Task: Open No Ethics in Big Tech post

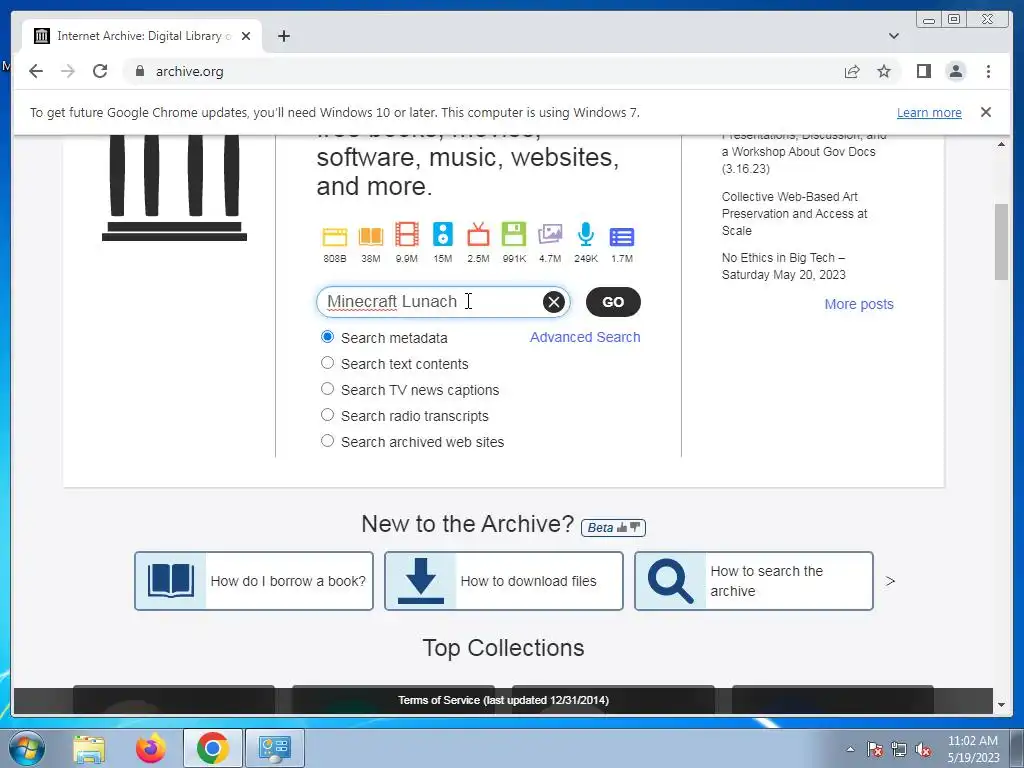Action: pos(784,266)
